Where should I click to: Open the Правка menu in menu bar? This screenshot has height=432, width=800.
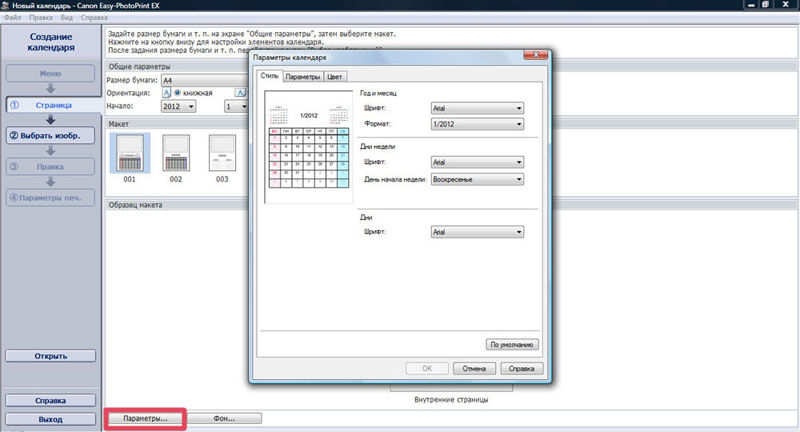pyautogui.click(x=41, y=17)
